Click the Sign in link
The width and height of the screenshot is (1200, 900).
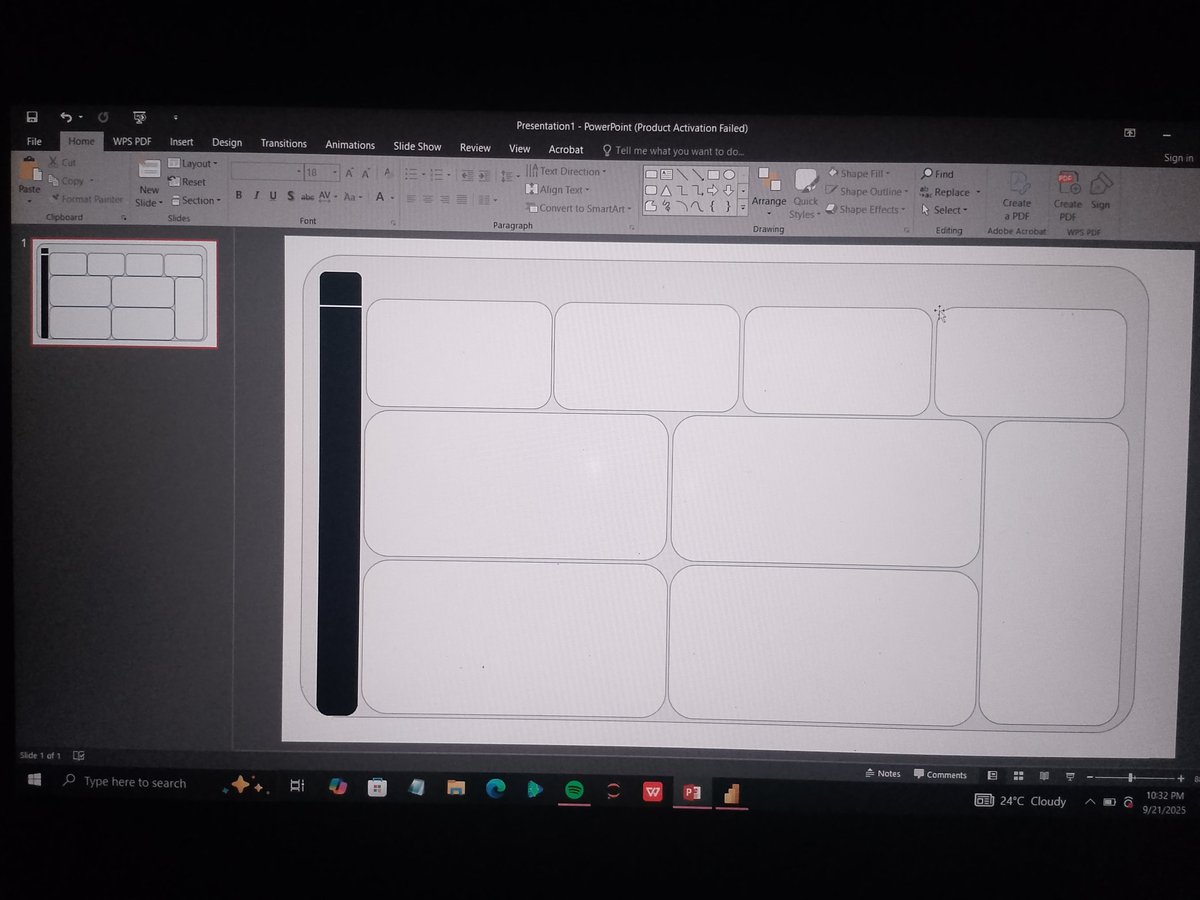pyautogui.click(x=1178, y=158)
